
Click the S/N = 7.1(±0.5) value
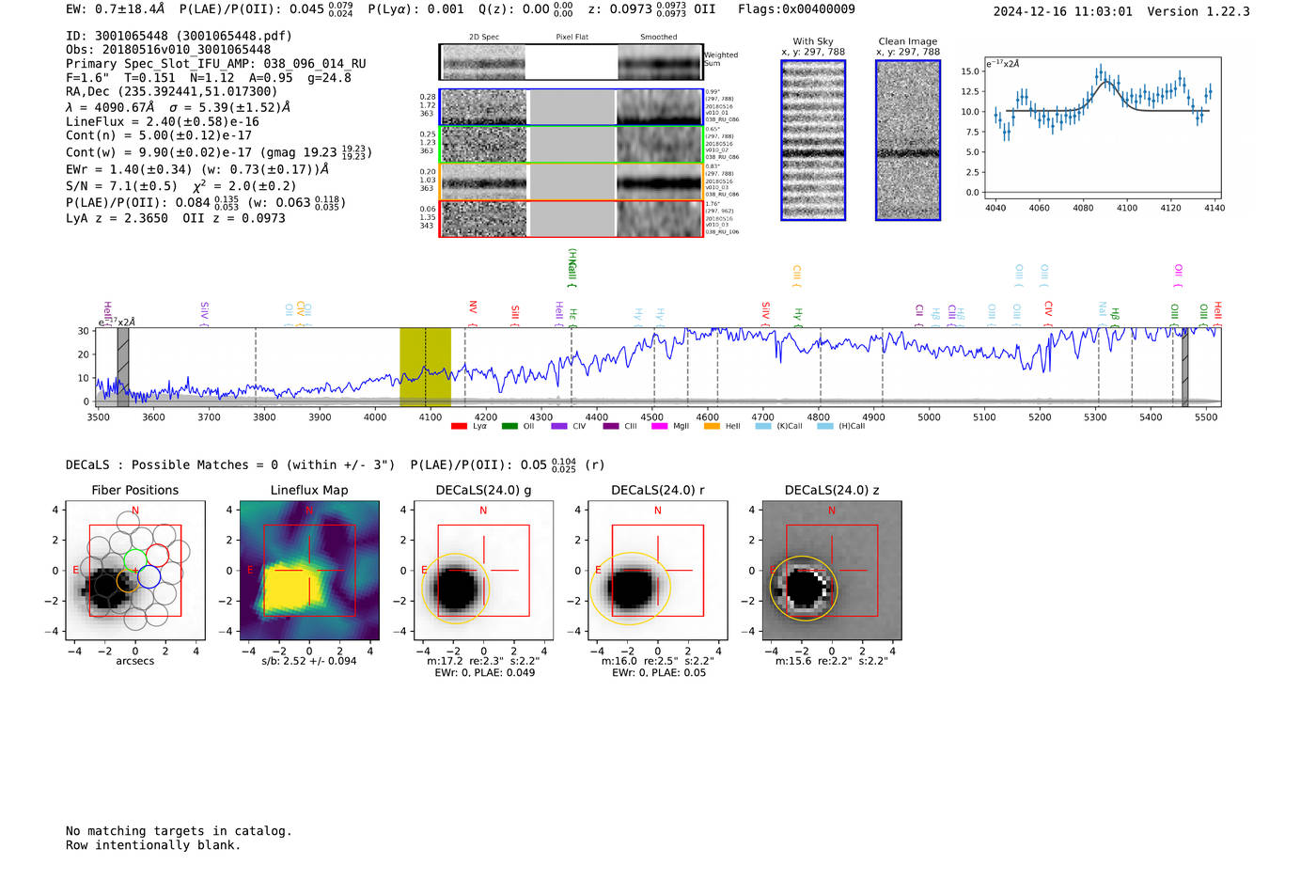(x=121, y=186)
